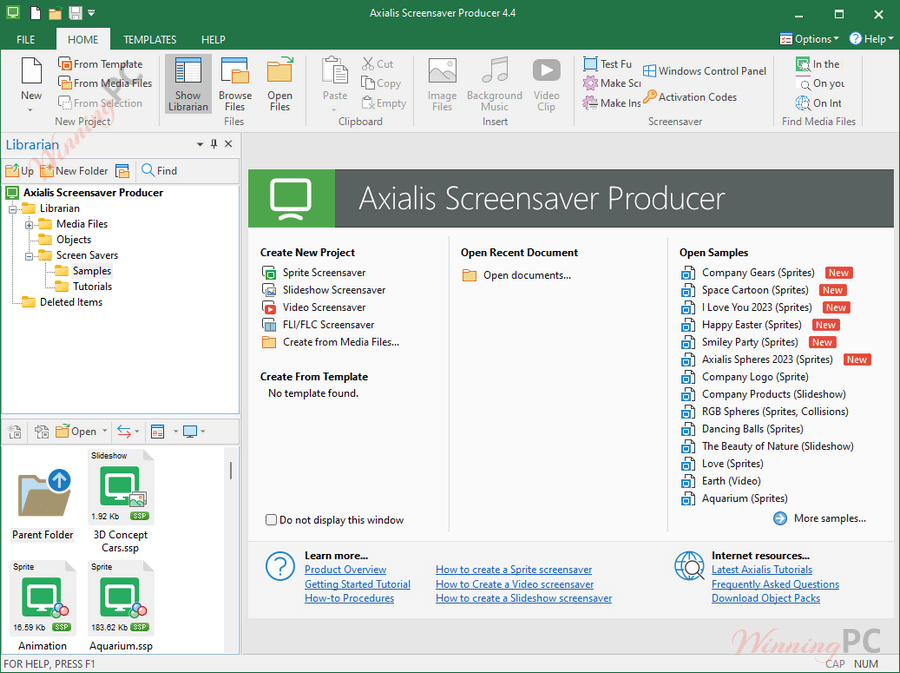This screenshot has height=673, width=900.
Task: Pin the Librarian panel
Action: pyautogui.click(x=214, y=144)
